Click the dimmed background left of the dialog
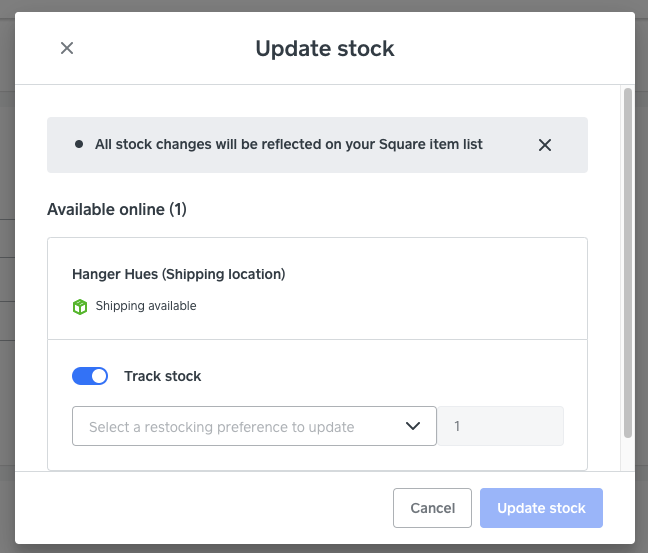 click(6, 300)
